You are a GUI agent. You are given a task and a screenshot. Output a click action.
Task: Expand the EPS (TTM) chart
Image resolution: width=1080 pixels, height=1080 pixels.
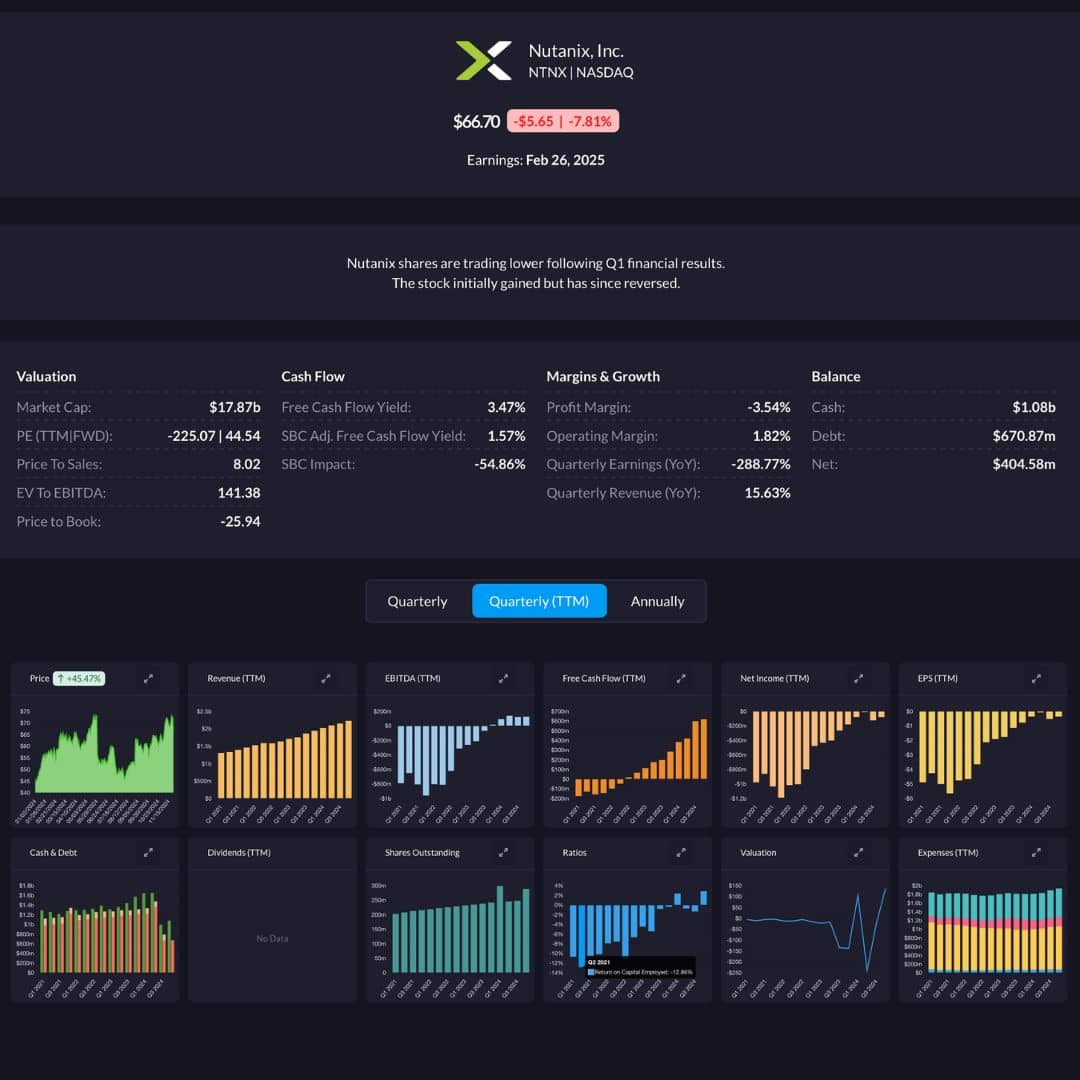(x=1036, y=678)
